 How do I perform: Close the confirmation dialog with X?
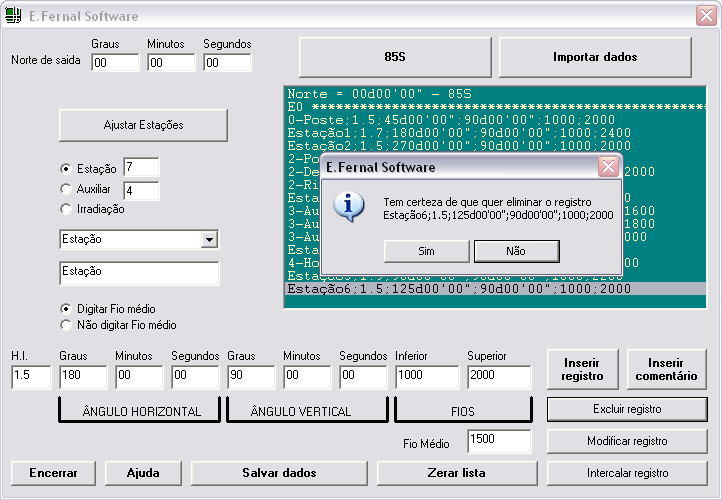pos(607,167)
